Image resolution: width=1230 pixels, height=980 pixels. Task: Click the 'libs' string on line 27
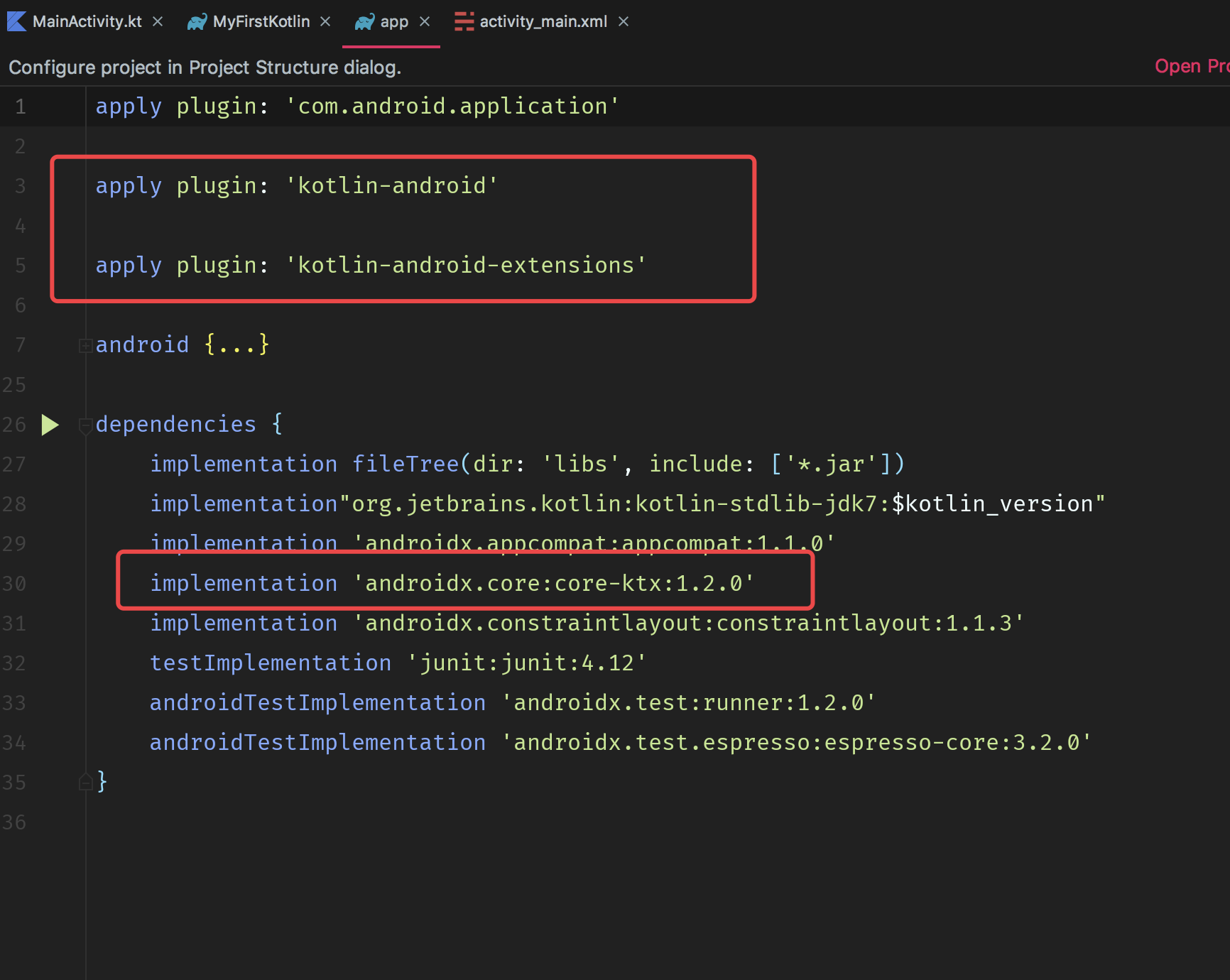pos(581,464)
